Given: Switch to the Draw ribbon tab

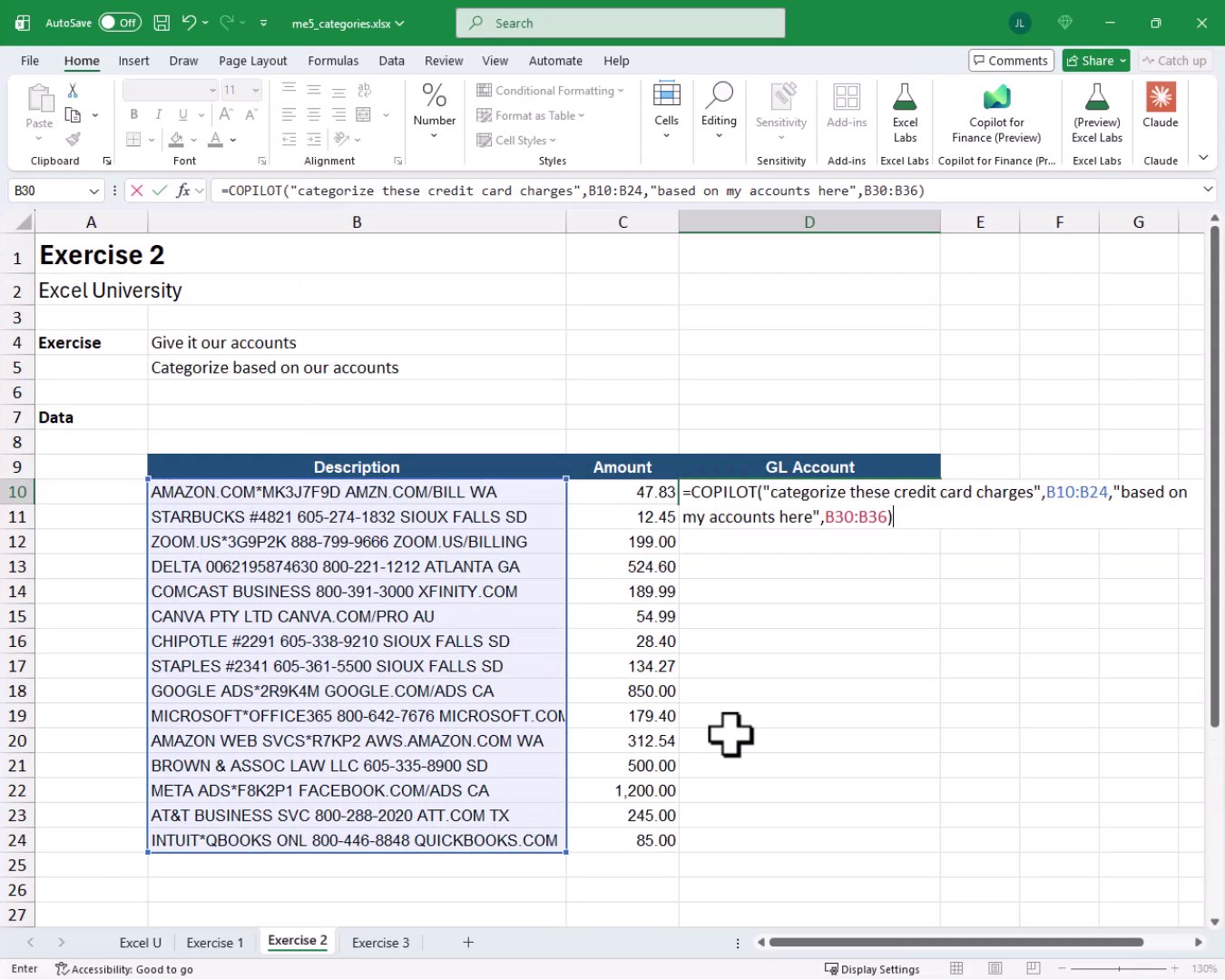Looking at the screenshot, I should [x=183, y=61].
